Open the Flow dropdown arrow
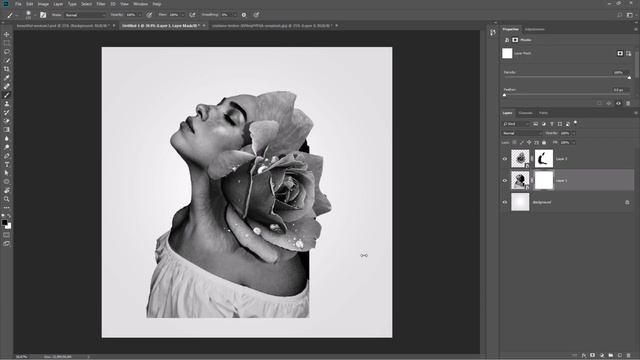Viewport: 640px width, 360px height. (182, 15)
